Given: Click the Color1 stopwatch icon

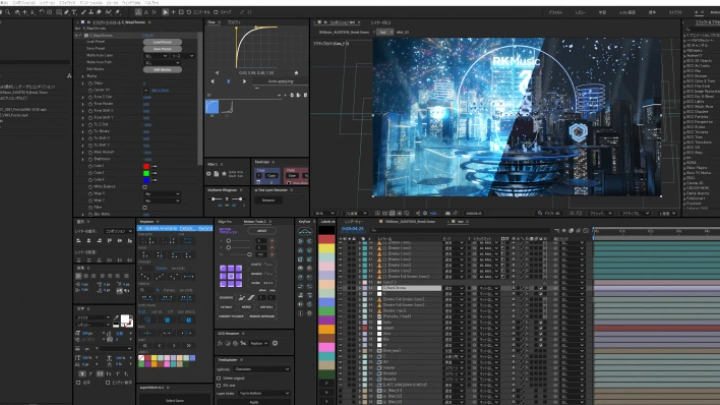Looking at the screenshot, I should pyautogui.click(x=90, y=166).
